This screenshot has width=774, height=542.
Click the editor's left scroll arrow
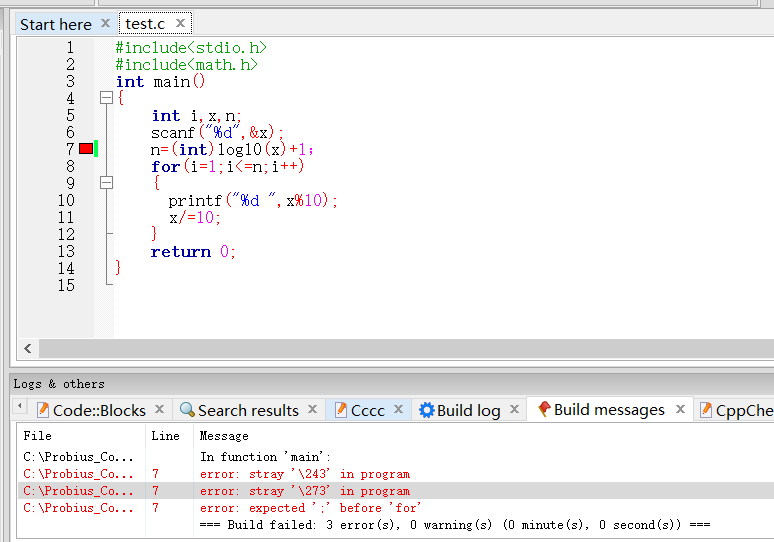[x=28, y=348]
